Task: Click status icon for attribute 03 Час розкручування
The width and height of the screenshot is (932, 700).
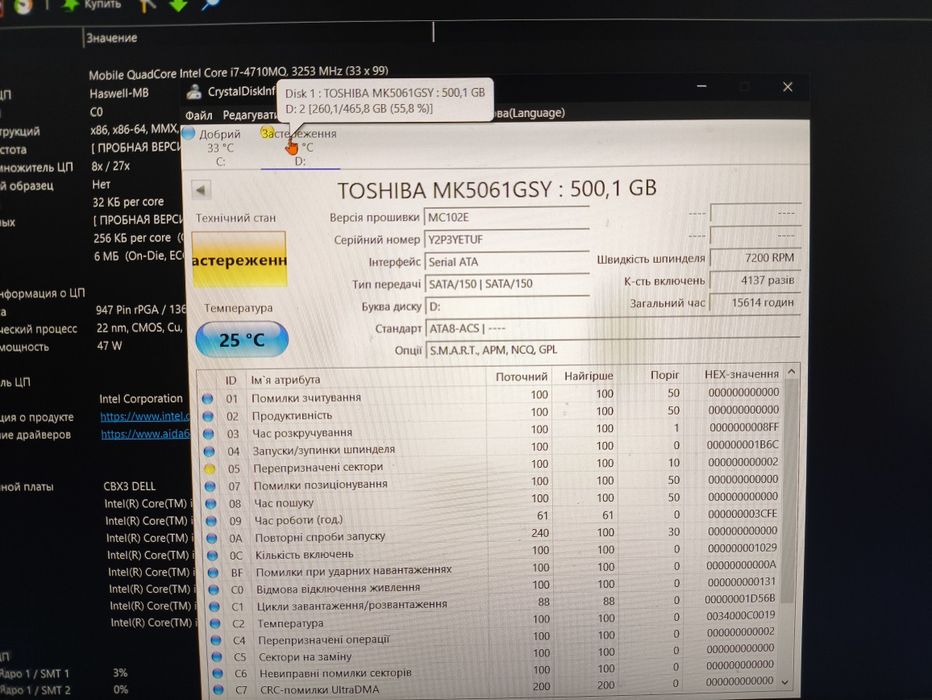Action: (209, 434)
